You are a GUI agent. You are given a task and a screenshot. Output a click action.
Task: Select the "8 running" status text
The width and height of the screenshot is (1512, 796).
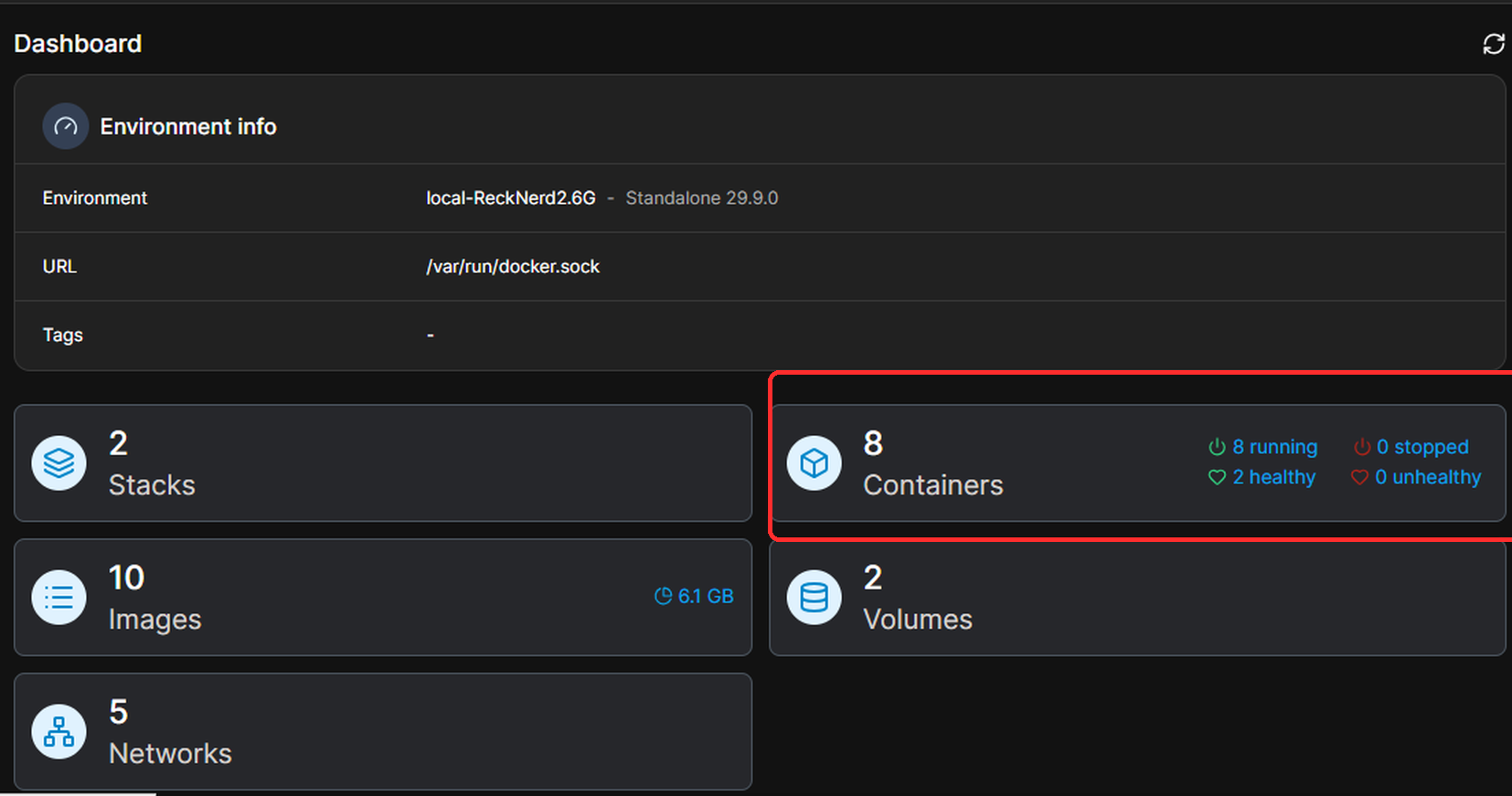1275,447
